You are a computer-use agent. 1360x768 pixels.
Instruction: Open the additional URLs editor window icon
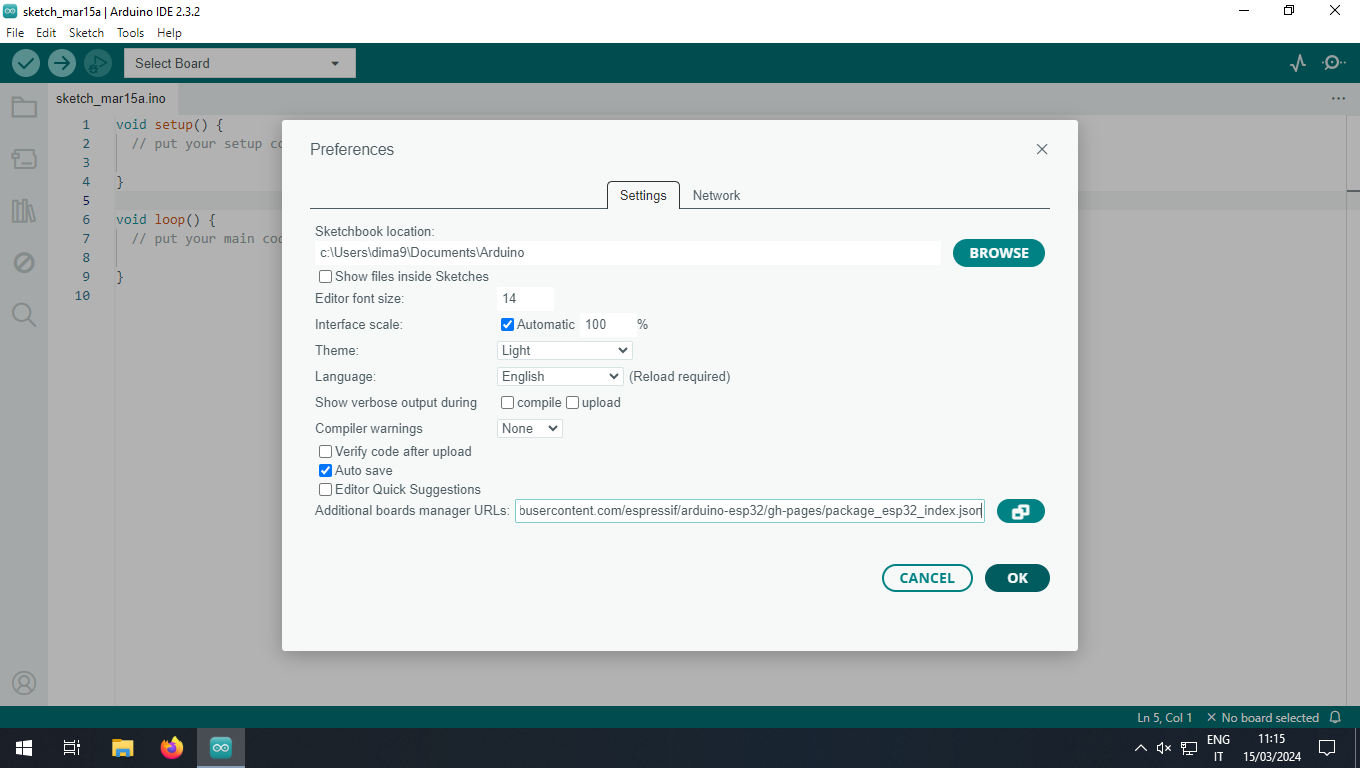[1020, 511]
